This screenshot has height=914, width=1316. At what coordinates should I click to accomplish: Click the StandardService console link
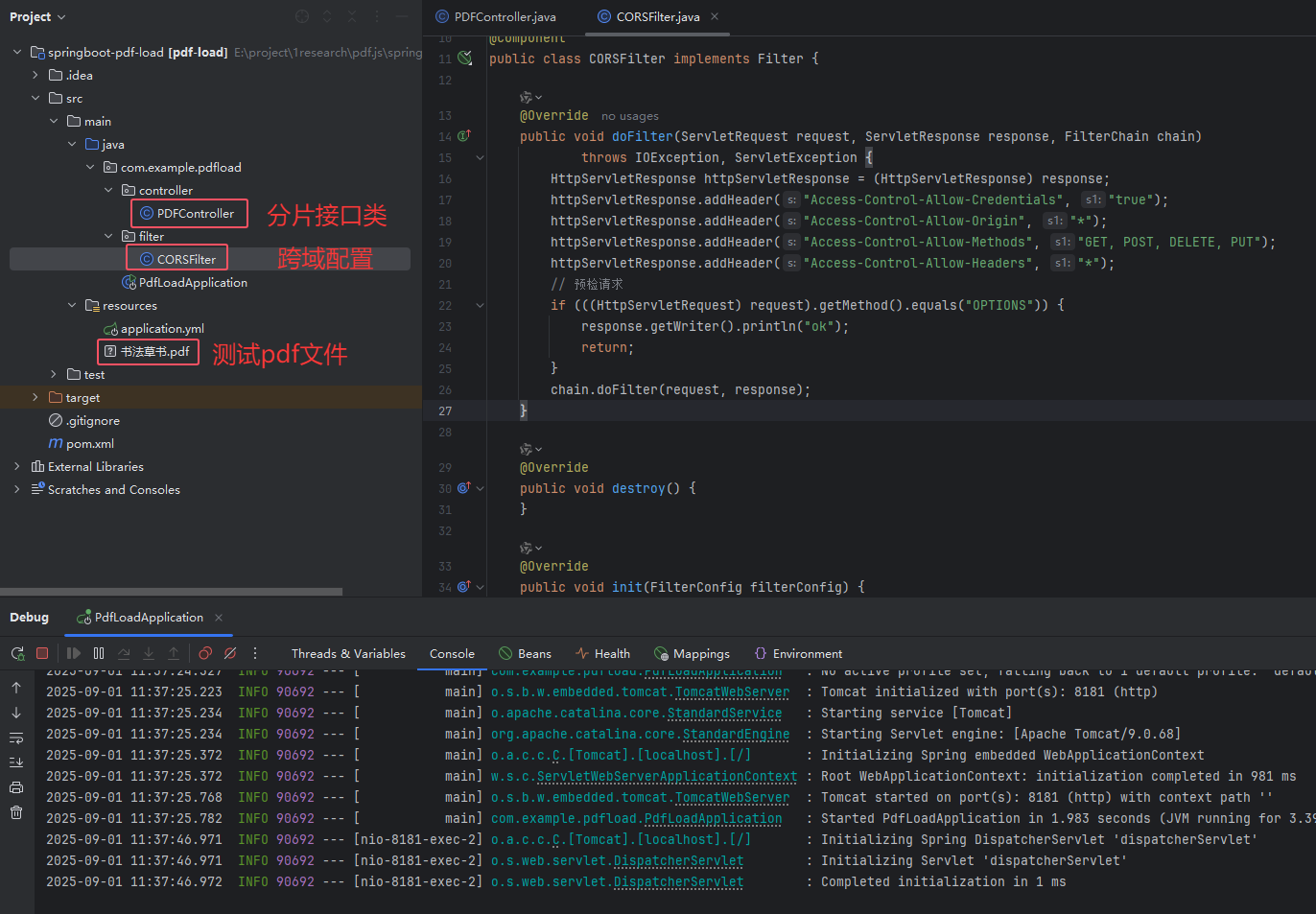point(724,713)
